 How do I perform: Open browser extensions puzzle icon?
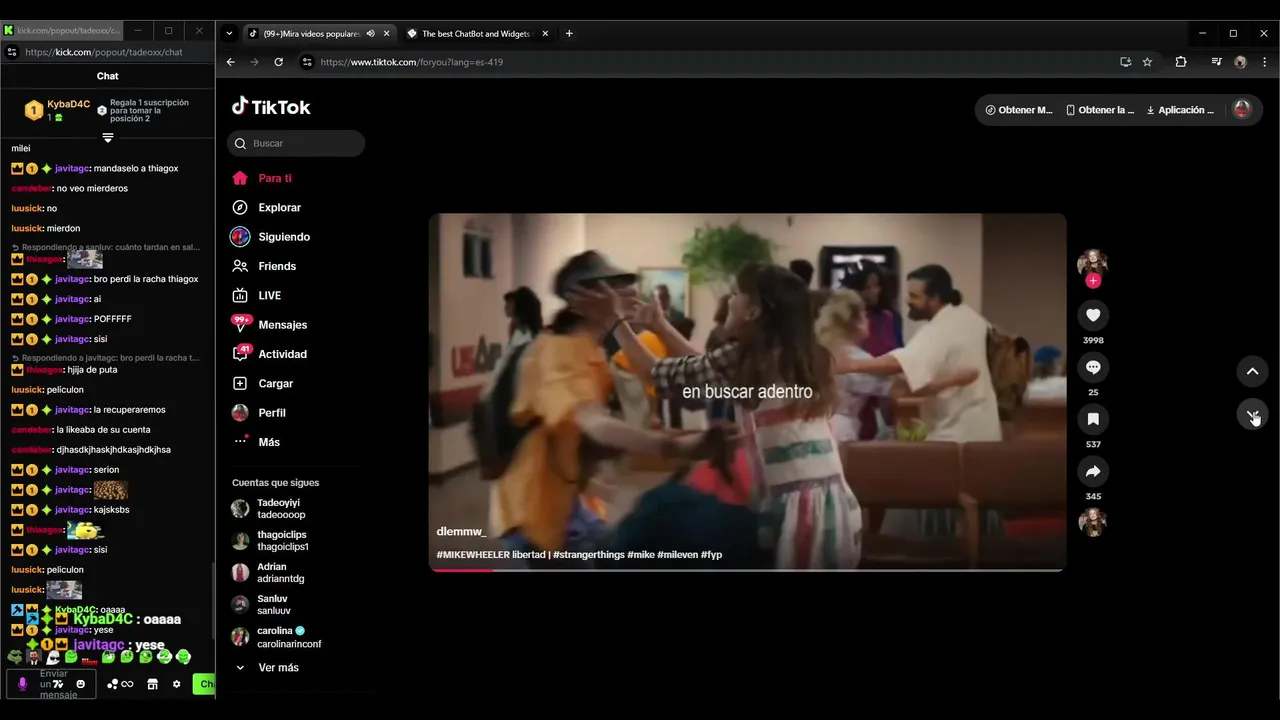point(1181,62)
